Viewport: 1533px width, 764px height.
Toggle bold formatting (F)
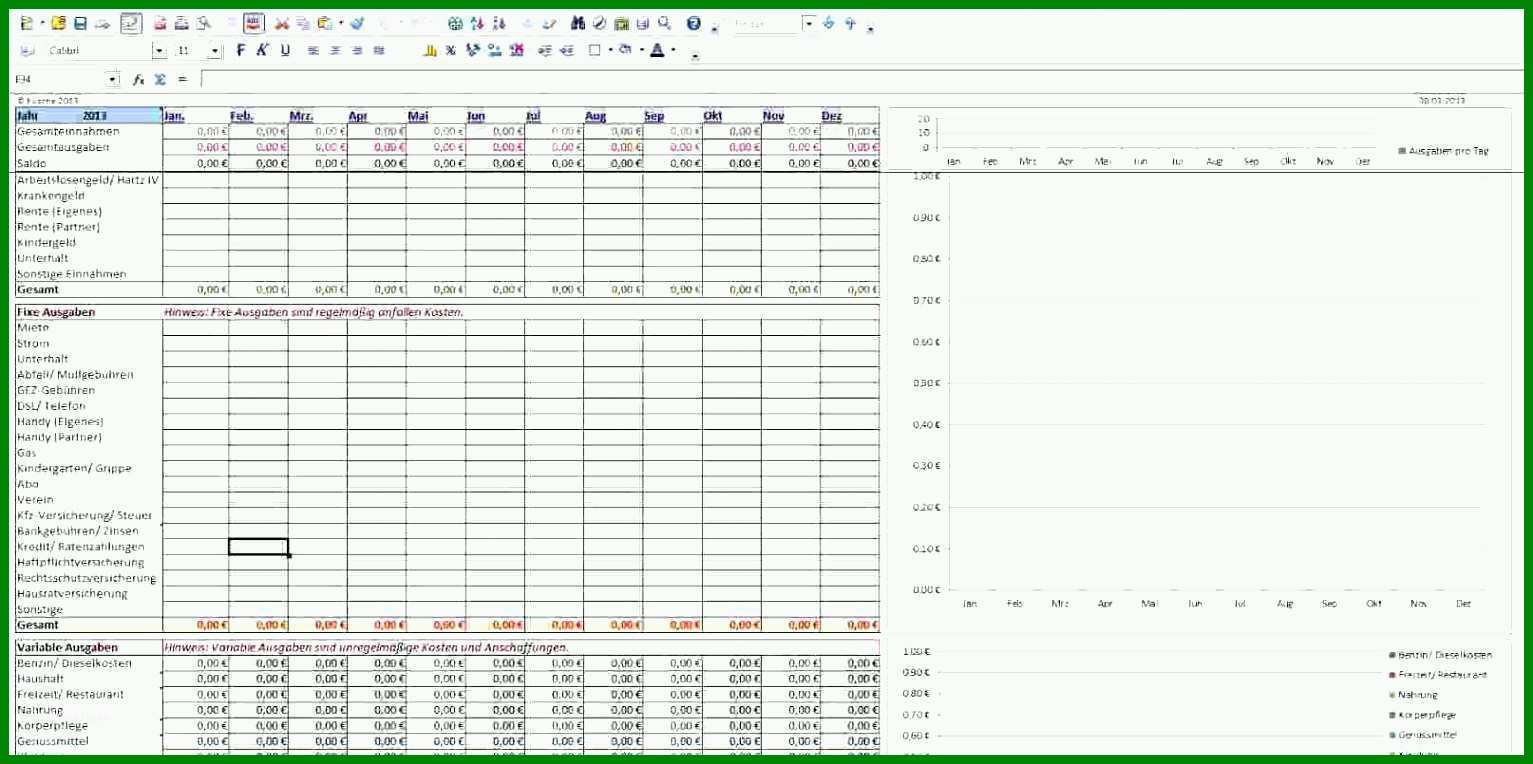pos(240,50)
